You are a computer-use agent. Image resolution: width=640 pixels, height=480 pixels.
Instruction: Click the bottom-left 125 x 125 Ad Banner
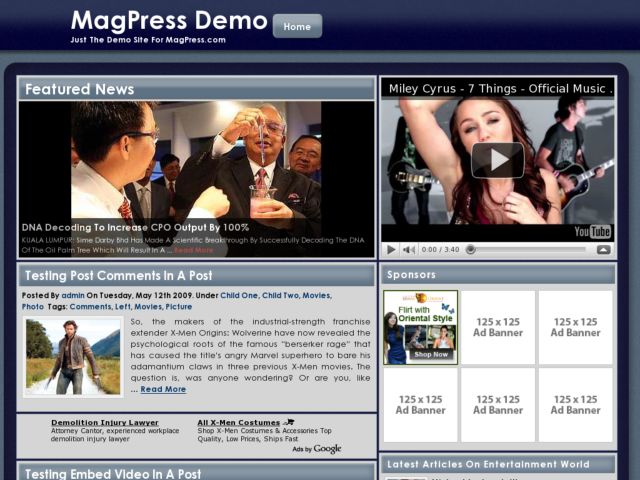(420, 405)
